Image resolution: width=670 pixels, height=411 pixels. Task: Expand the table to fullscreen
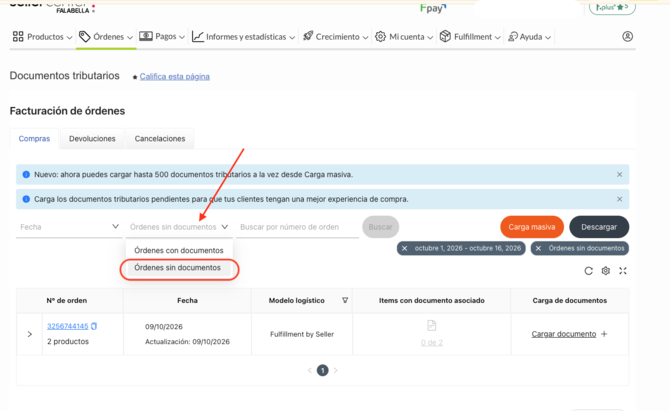(x=623, y=271)
